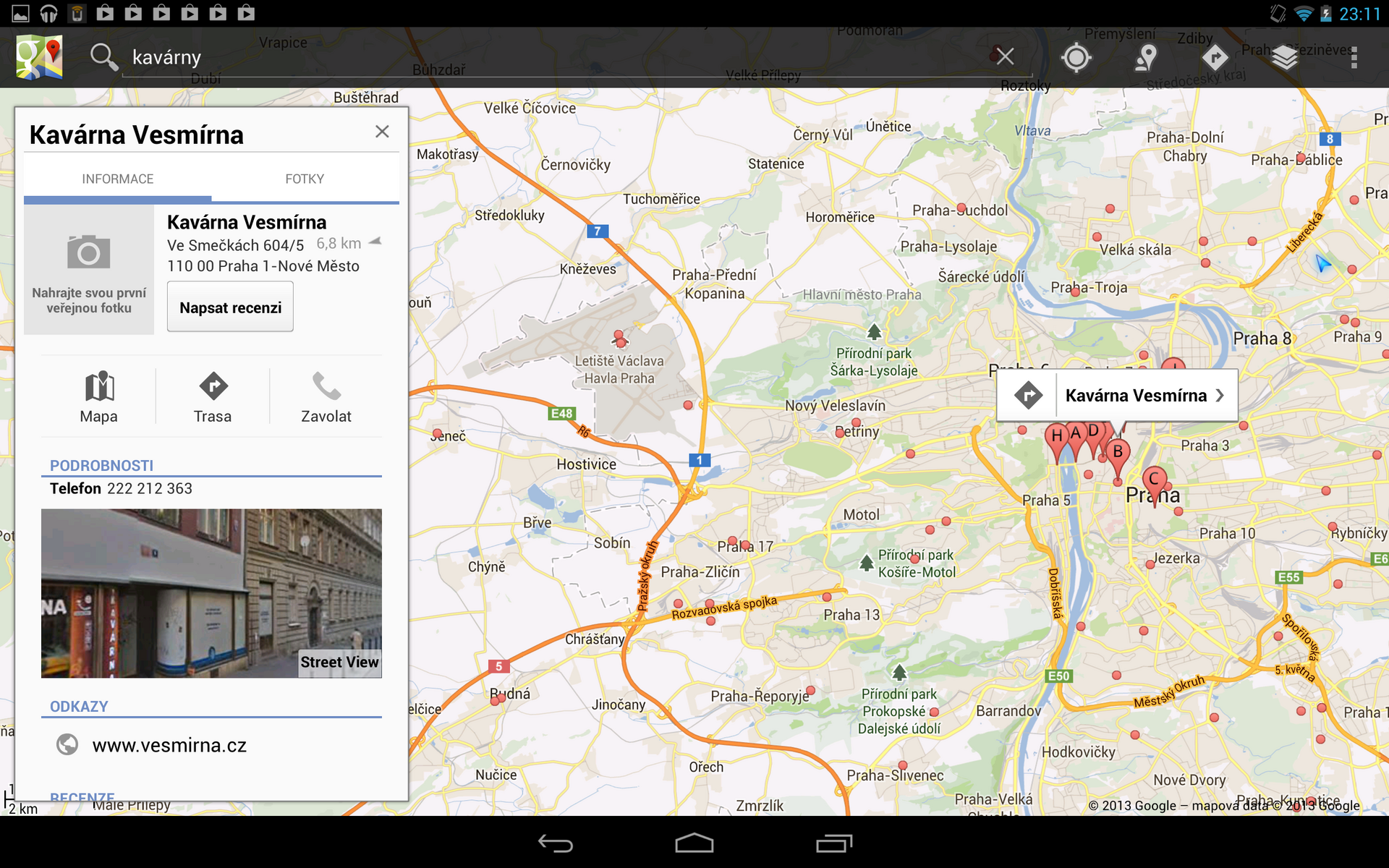The width and height of the screenshot is (1389, 868).
Task: Expand the Kavárna Vesmírna callout chevron
Action: click(x=1220, y=395)
